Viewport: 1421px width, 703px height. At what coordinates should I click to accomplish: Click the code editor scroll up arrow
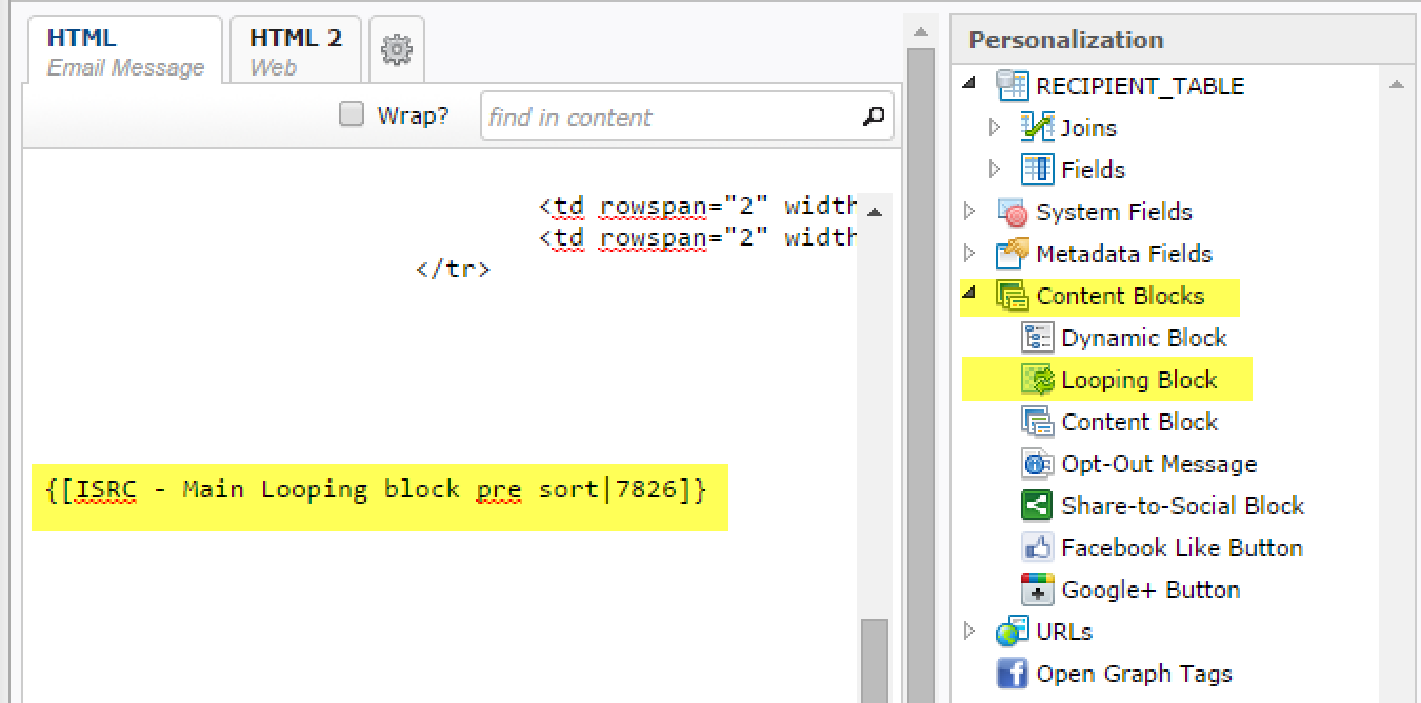coord(874,213)
